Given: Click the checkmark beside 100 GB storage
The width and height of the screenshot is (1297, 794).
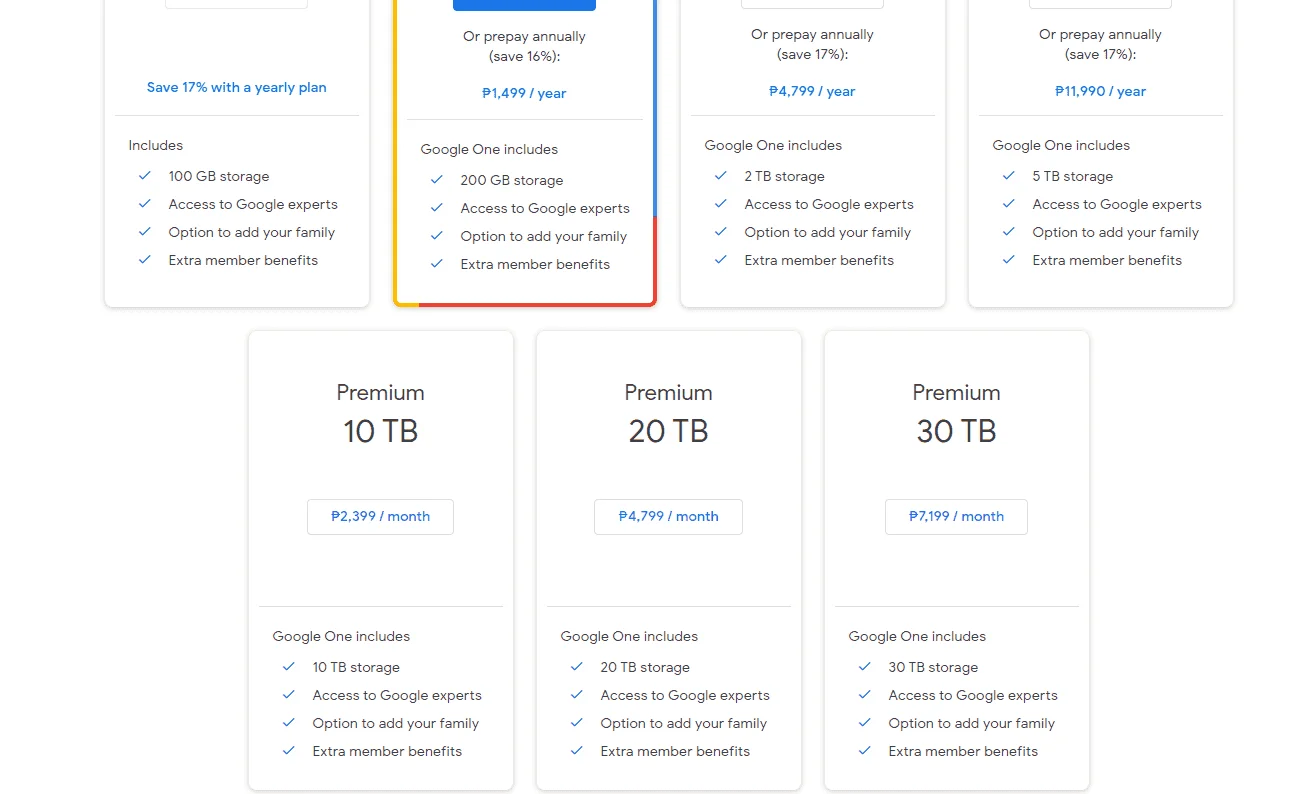Looking at the screenshot, I should (145, 175).
